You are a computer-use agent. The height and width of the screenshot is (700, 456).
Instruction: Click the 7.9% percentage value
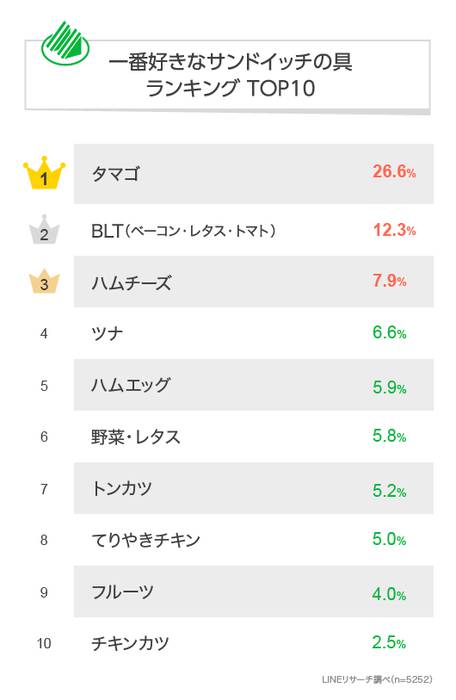pos(389,281)
